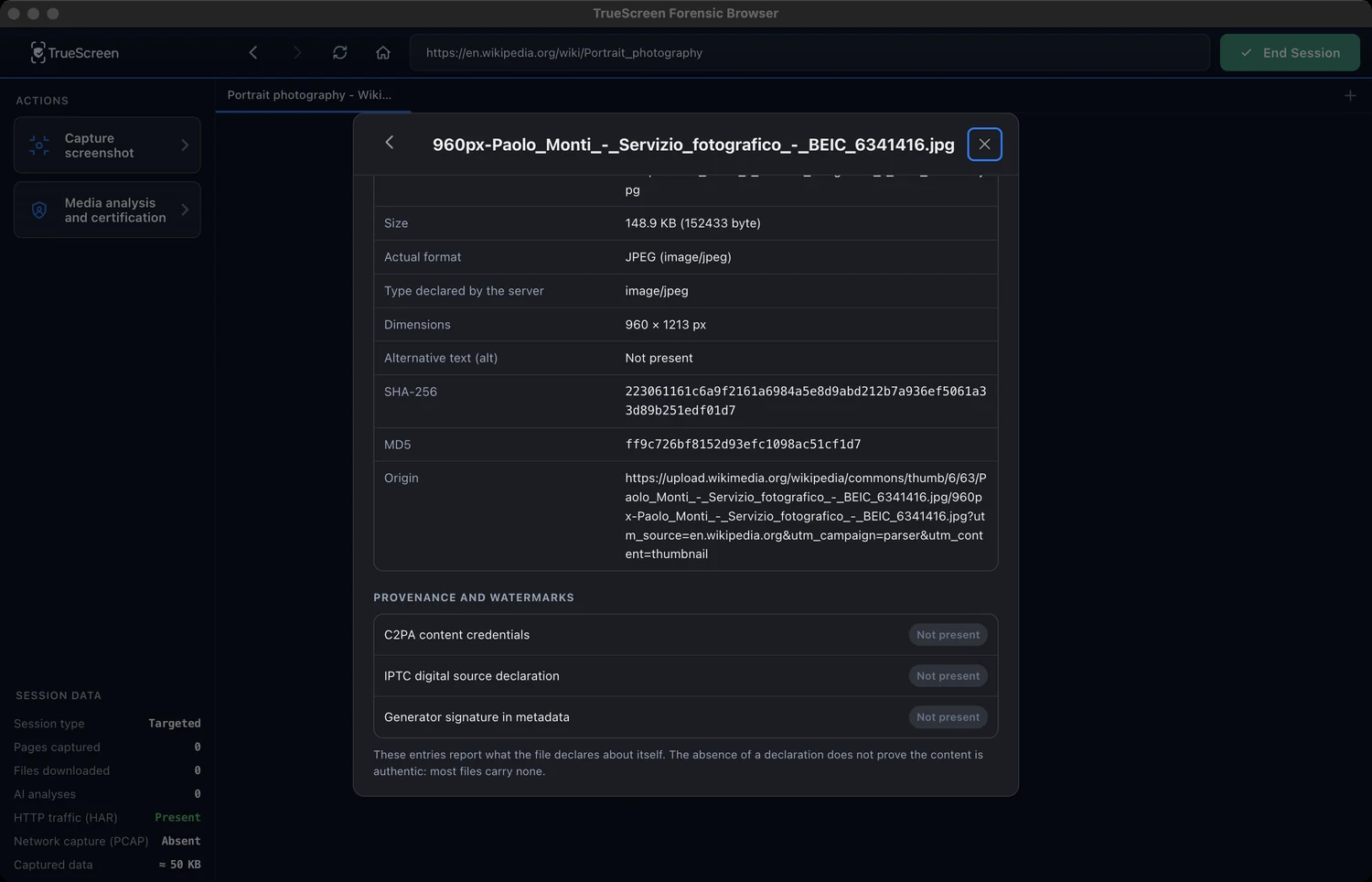Click Not present badge for C2PA credentials
The image size is (1372, 882).
(x=948, y=635)
